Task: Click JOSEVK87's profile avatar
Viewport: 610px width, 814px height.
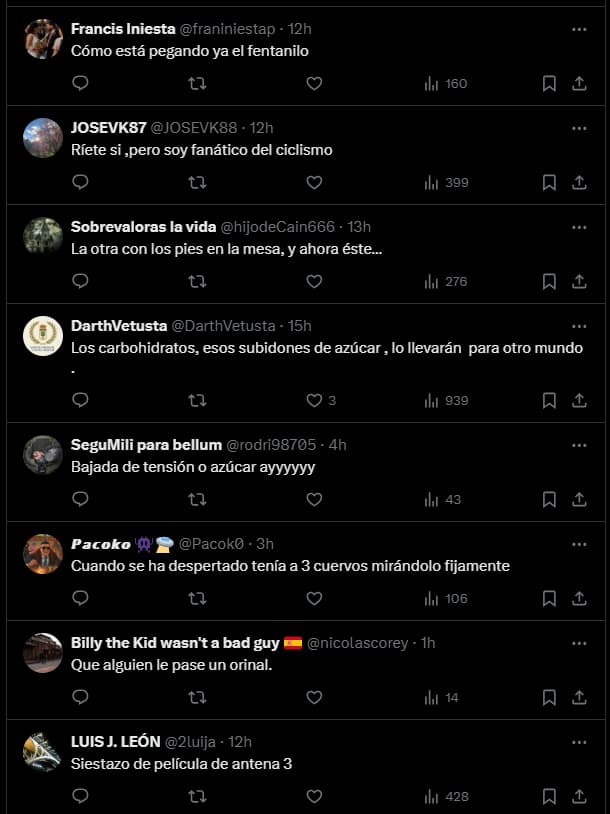Action: [43, 138]
